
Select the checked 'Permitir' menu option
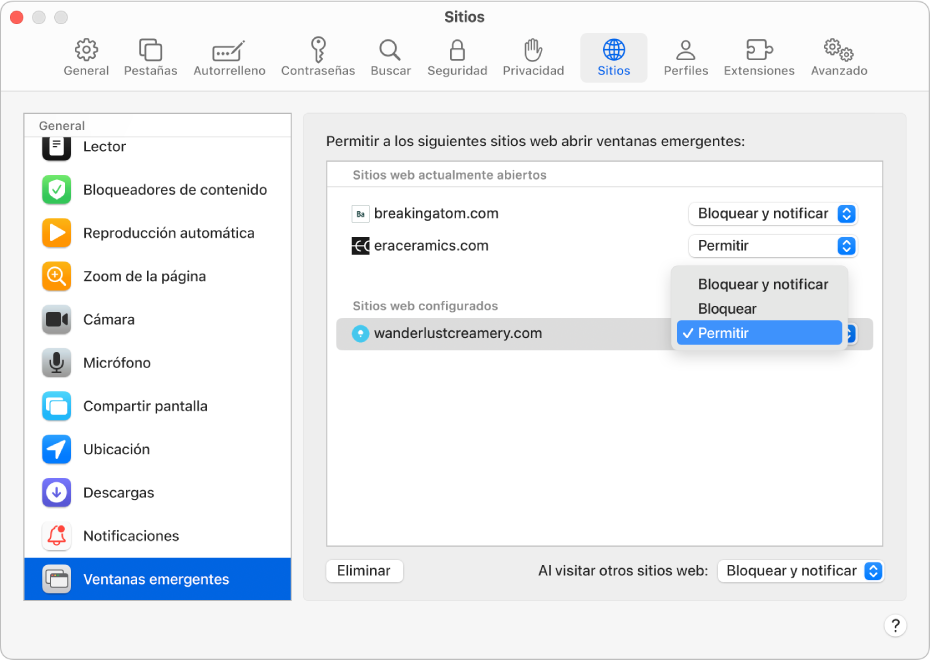759,333
